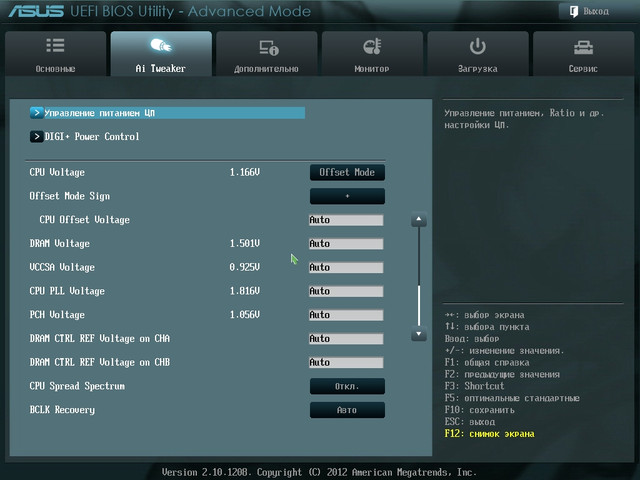
Task: Click the Сервис tool icon
Action: point(584,48)
